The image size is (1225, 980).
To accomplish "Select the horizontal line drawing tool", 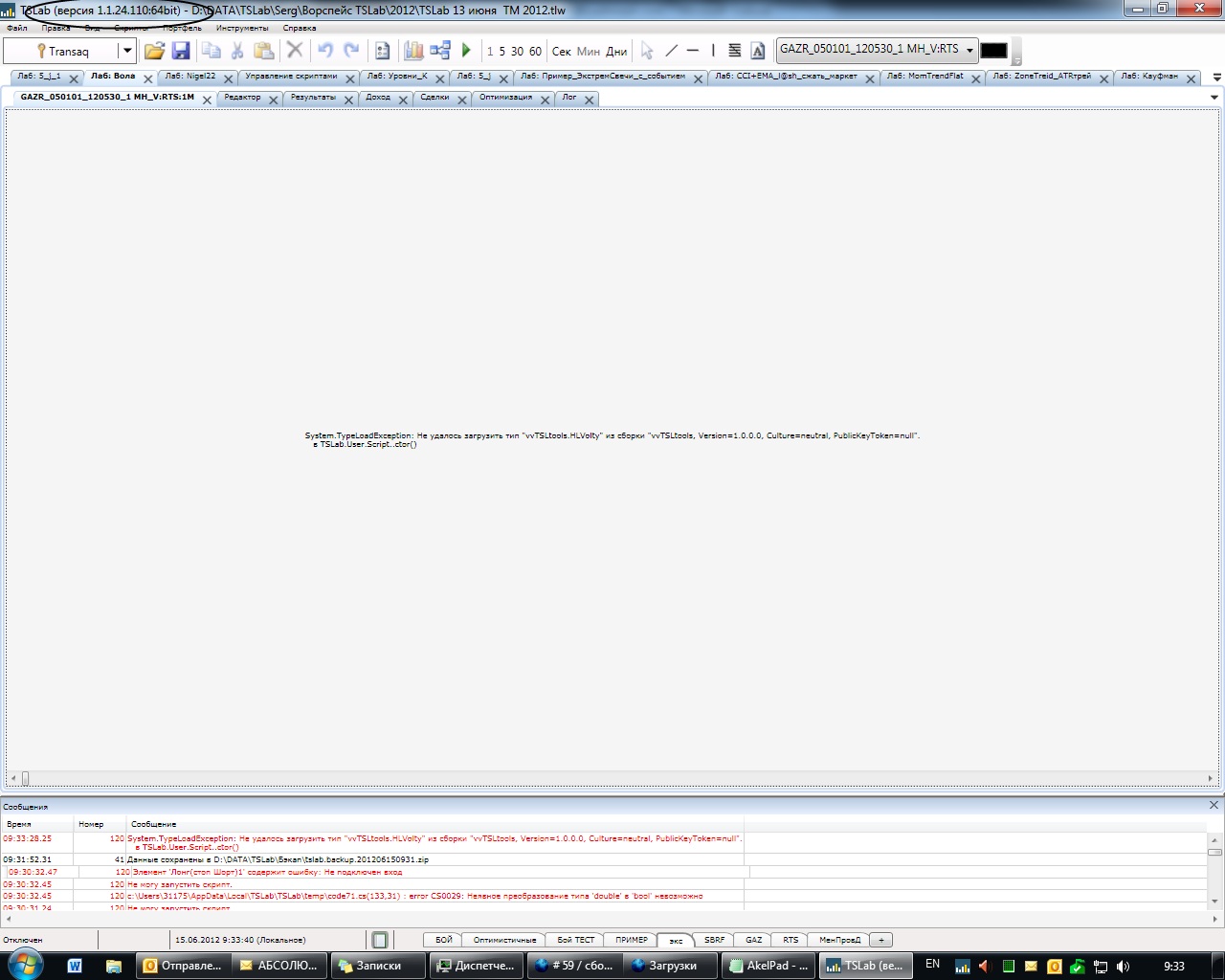I will point(693,51).
